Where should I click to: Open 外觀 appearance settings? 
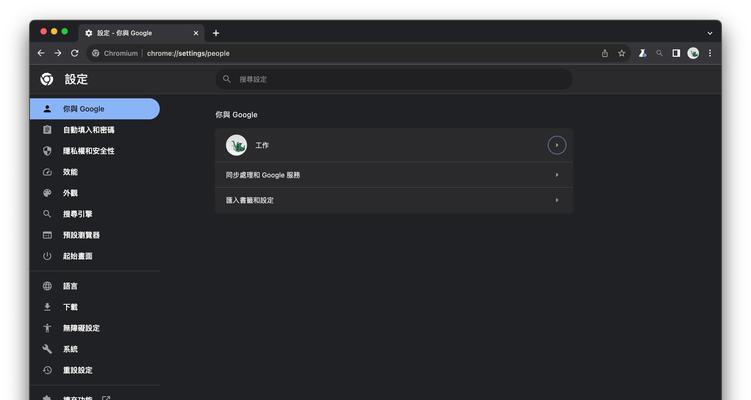point(95,193)
